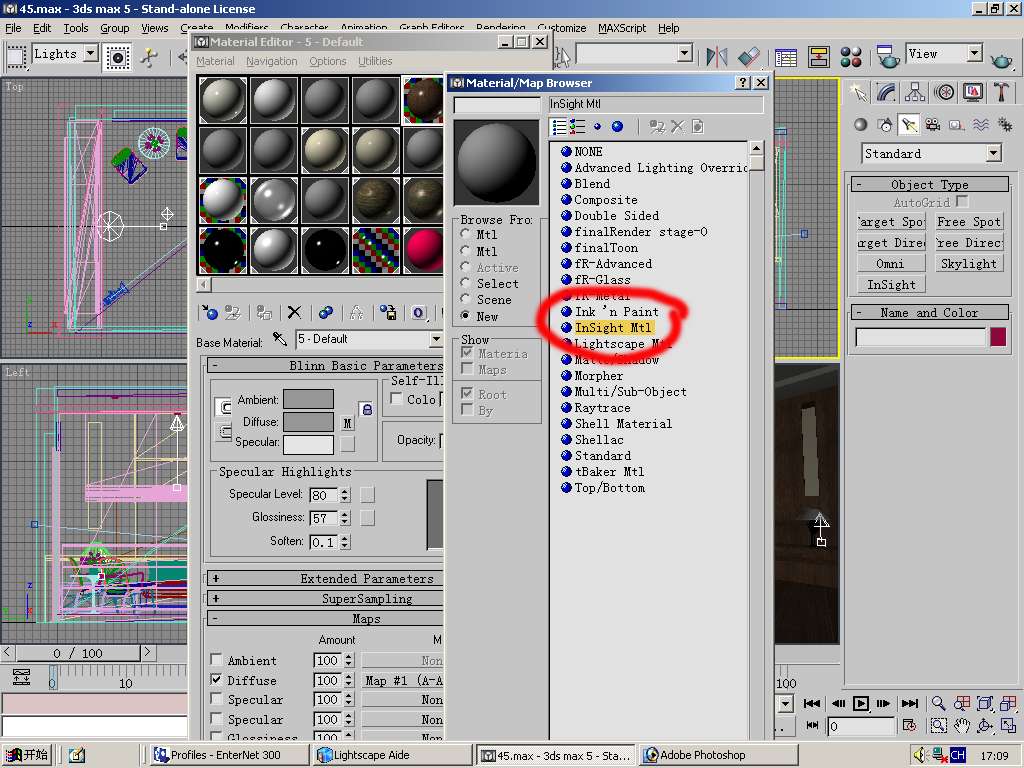The image size is (1024, 768).
Task: Switch to the Motion command panel tab
Action: 944,92
